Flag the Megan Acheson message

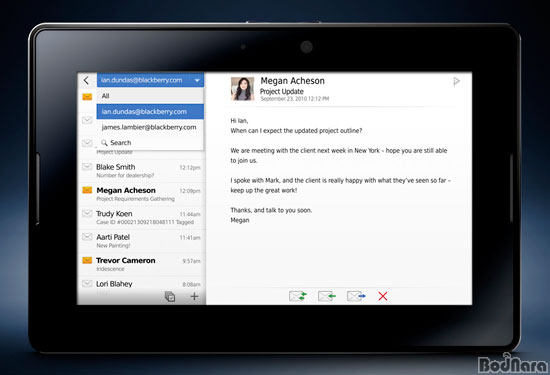pyautogui.click(x=456, y=82)
